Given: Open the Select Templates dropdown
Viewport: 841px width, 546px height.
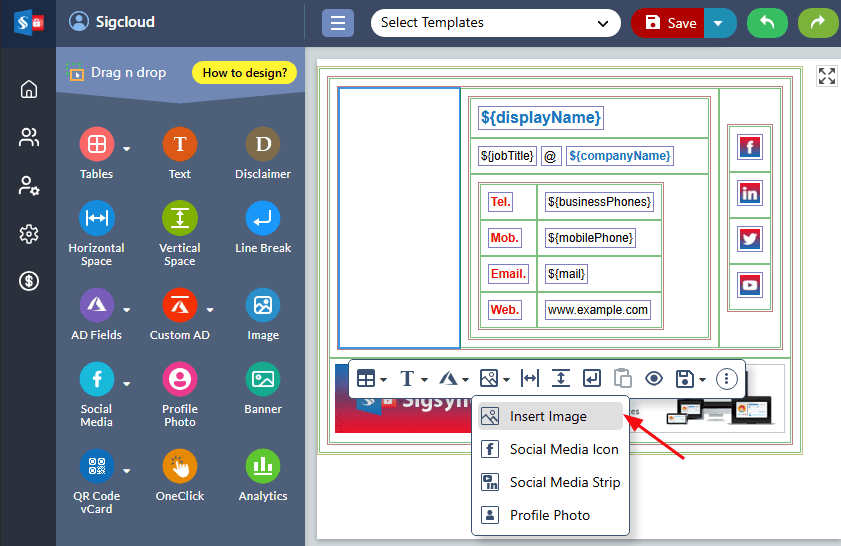Looking at the screenshot, I should pyautogui.click(x=495, y=23).
